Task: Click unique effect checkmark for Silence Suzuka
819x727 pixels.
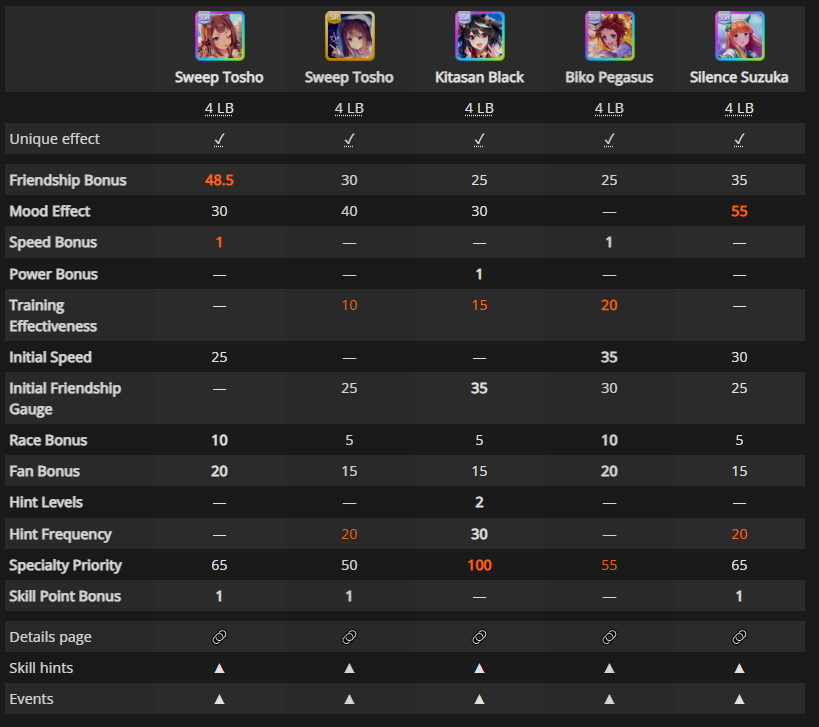Action: 739,139
